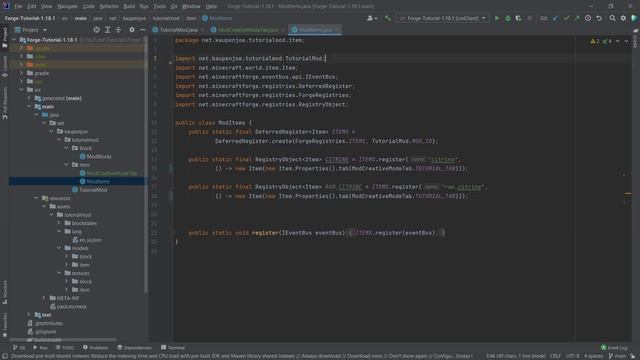The image size is (640, 360).
Task: Open the Terminal tool window
Action: pyautogui.click(x=173, y=347)
